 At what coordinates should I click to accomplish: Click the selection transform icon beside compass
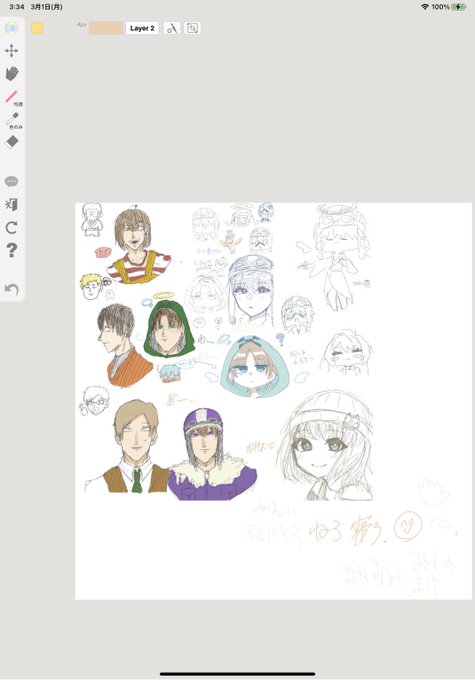[192, 28]
